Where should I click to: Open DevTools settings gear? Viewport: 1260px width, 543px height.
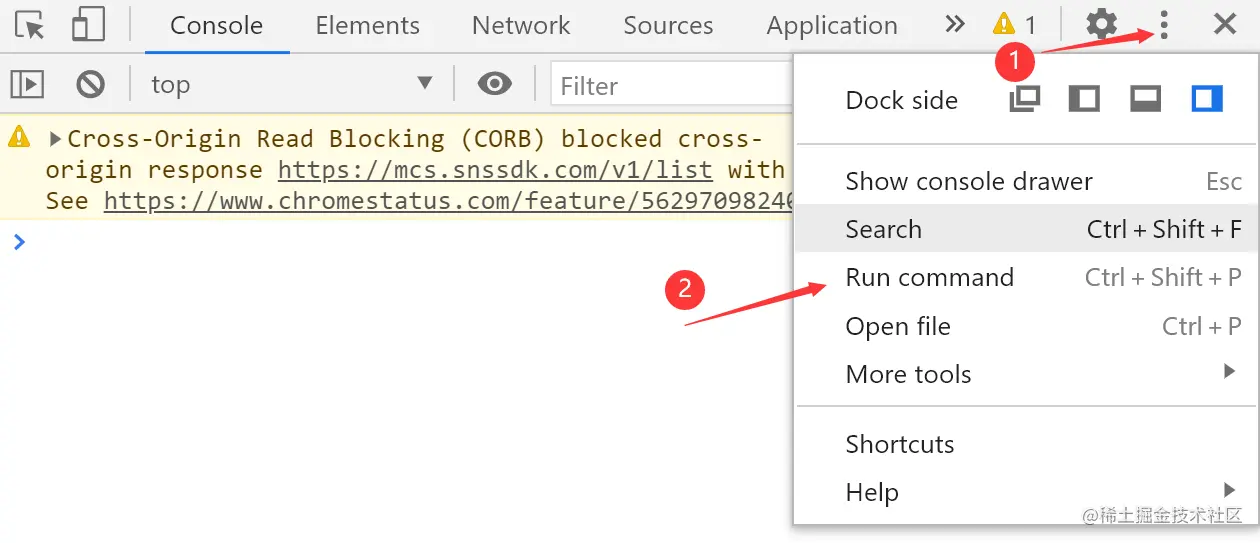[1101, 25]
